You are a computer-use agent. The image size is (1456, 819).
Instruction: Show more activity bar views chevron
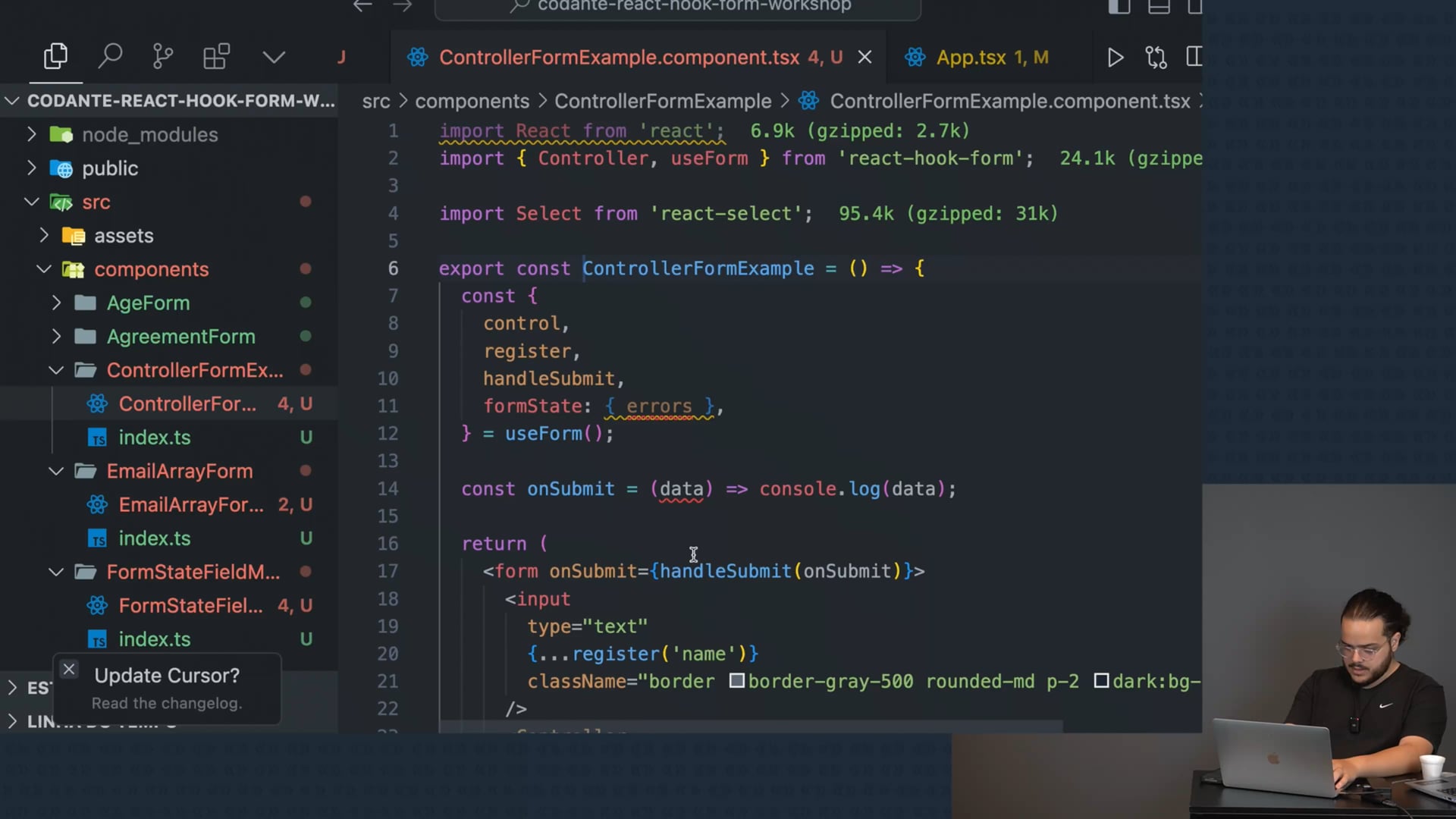click(274, 57)
